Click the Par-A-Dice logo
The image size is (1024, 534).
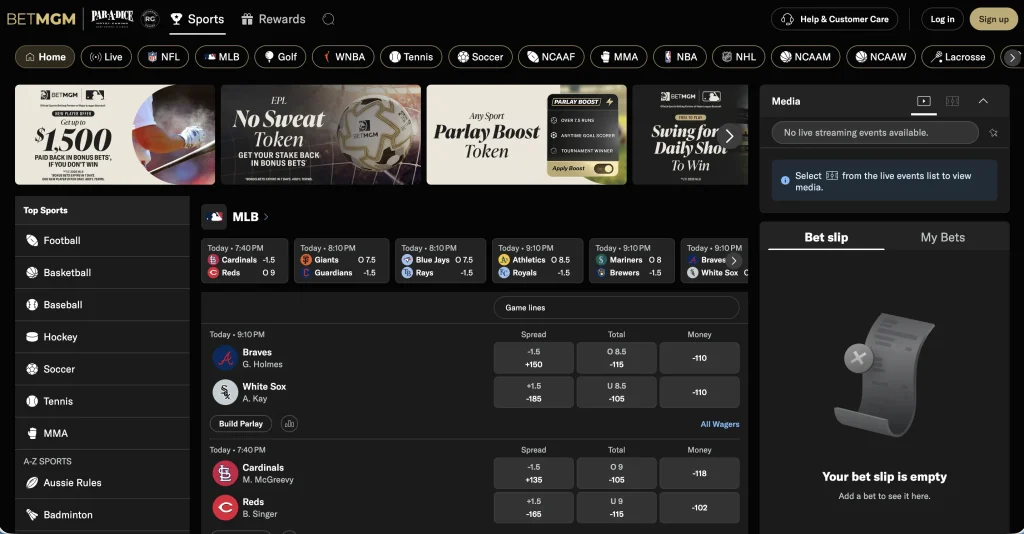112,18
